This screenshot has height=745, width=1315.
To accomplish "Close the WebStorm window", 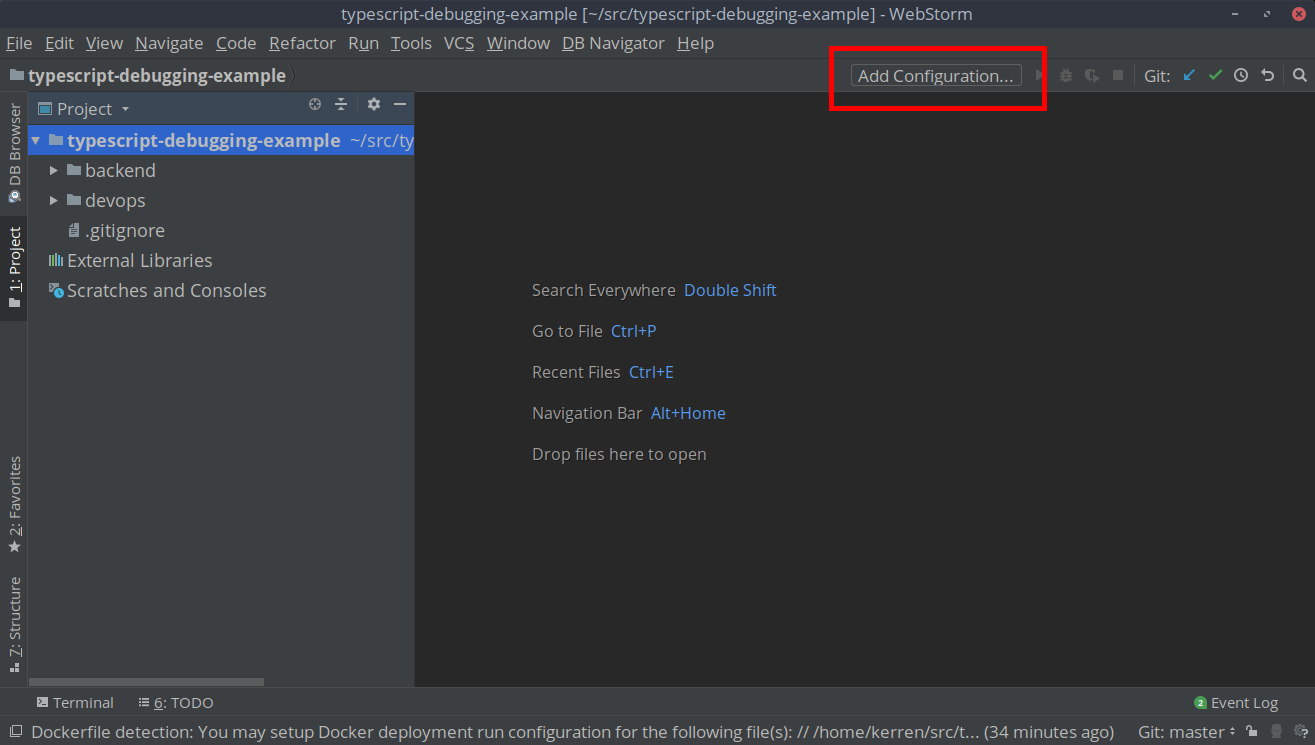I will 1299,14.
